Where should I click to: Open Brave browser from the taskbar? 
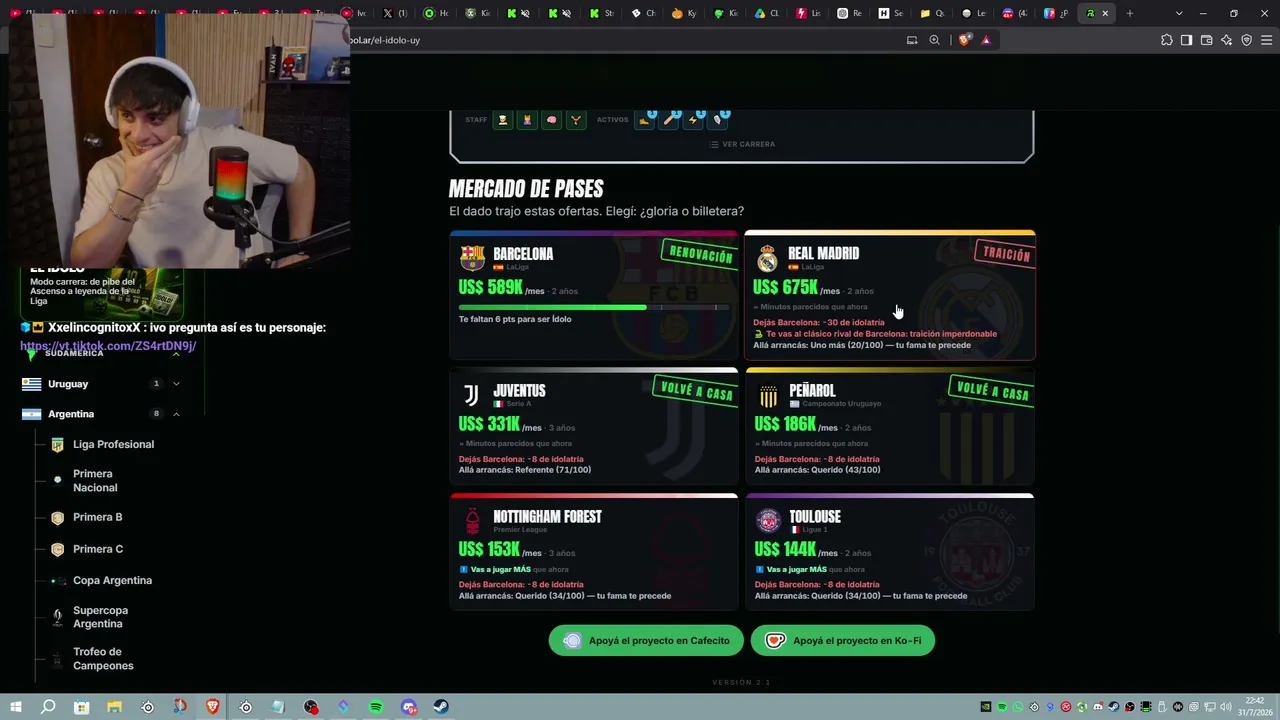click(x=213, y=707)
